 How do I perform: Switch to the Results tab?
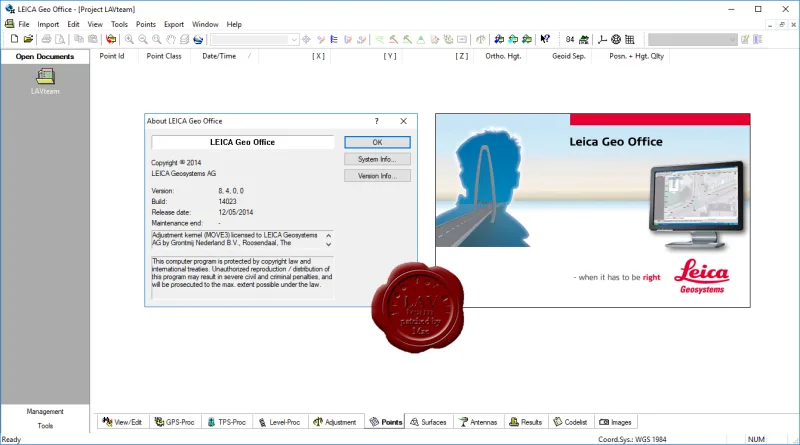pyautogui.click(x=526, y=422)
